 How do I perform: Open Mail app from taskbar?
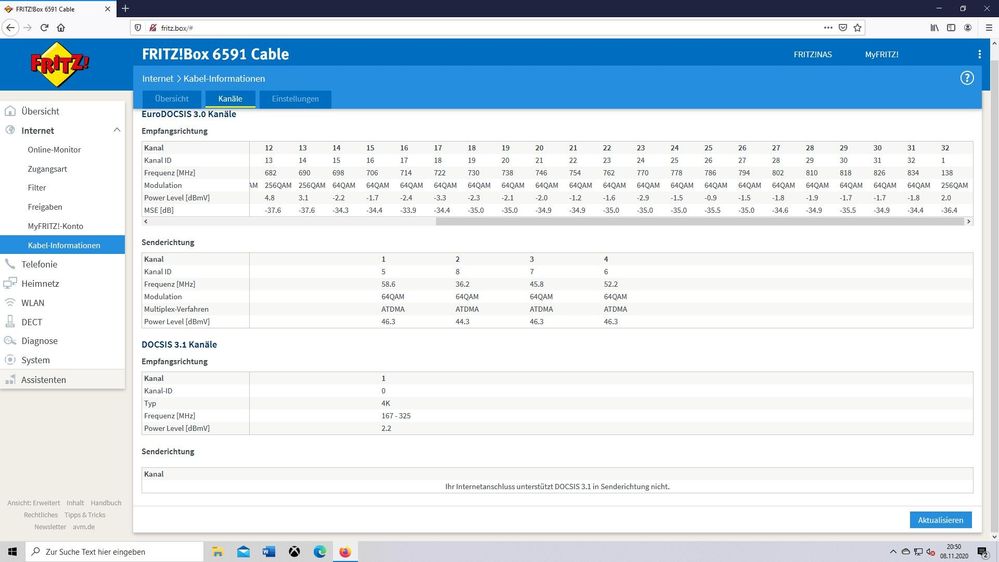tap(243, 551)
